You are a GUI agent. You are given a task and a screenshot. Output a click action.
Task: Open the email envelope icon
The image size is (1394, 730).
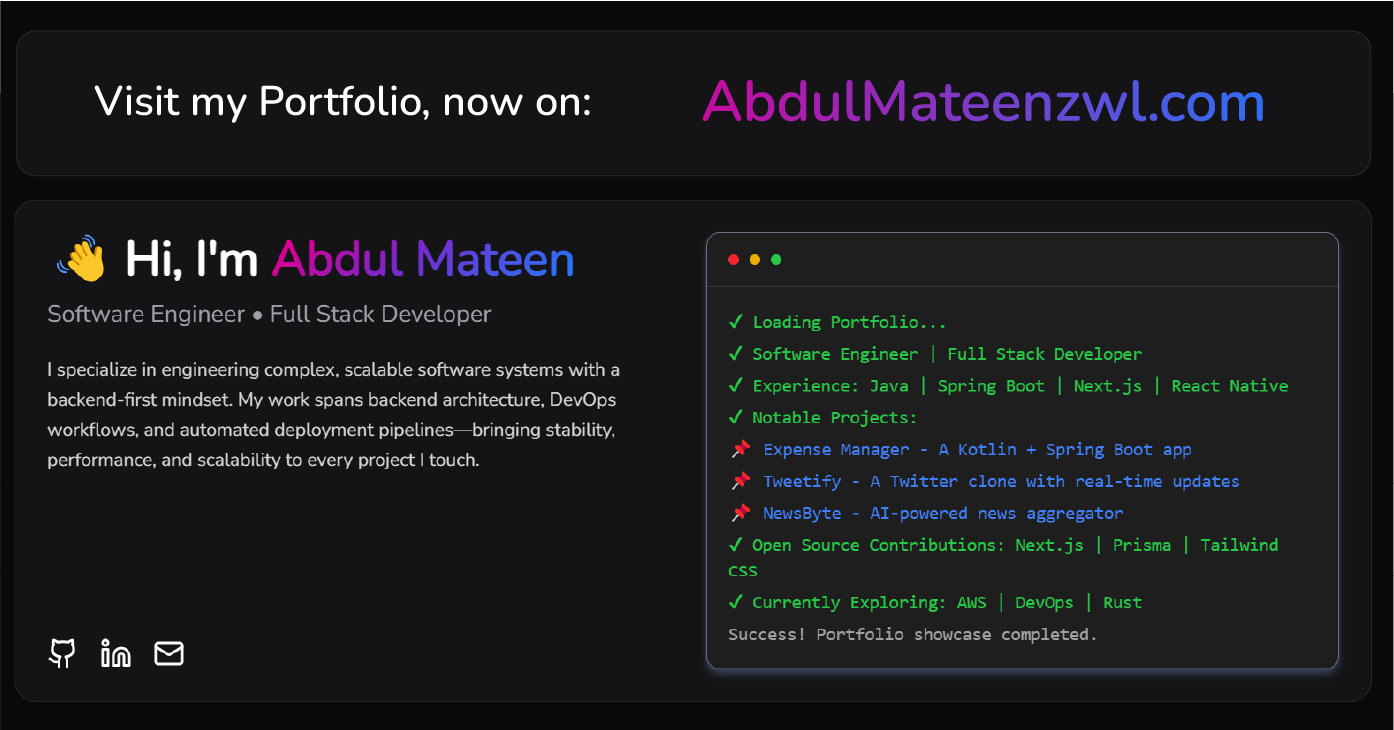(168, 653)
